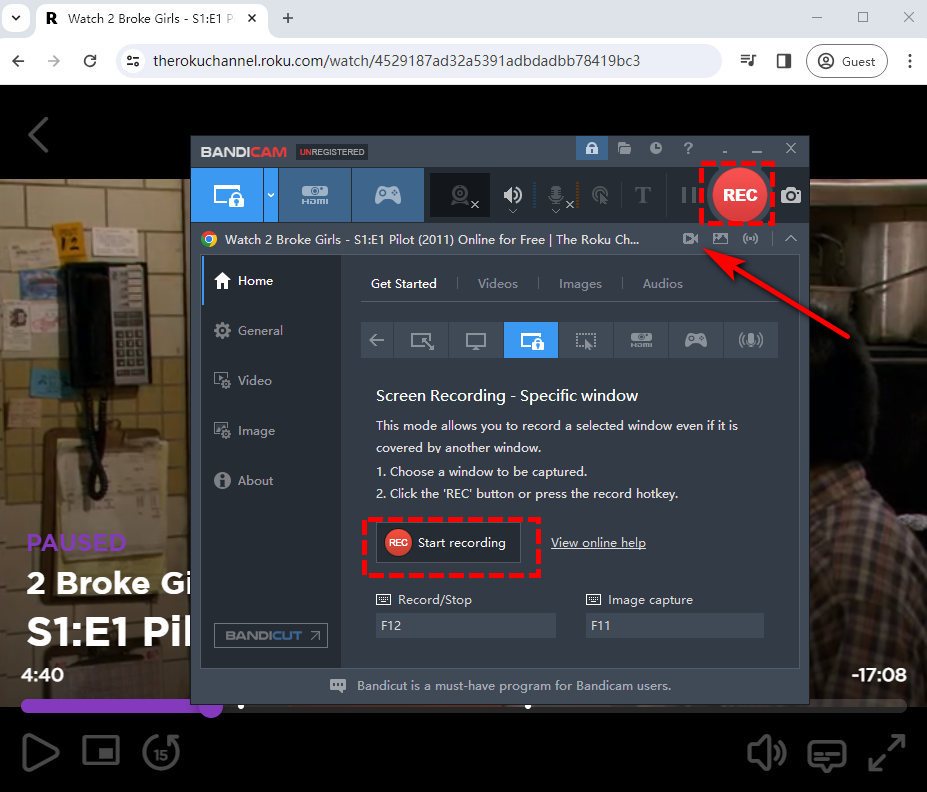Screen dimensions: 927x792
Task: Open View online help link
Action: tap(598, 543)
